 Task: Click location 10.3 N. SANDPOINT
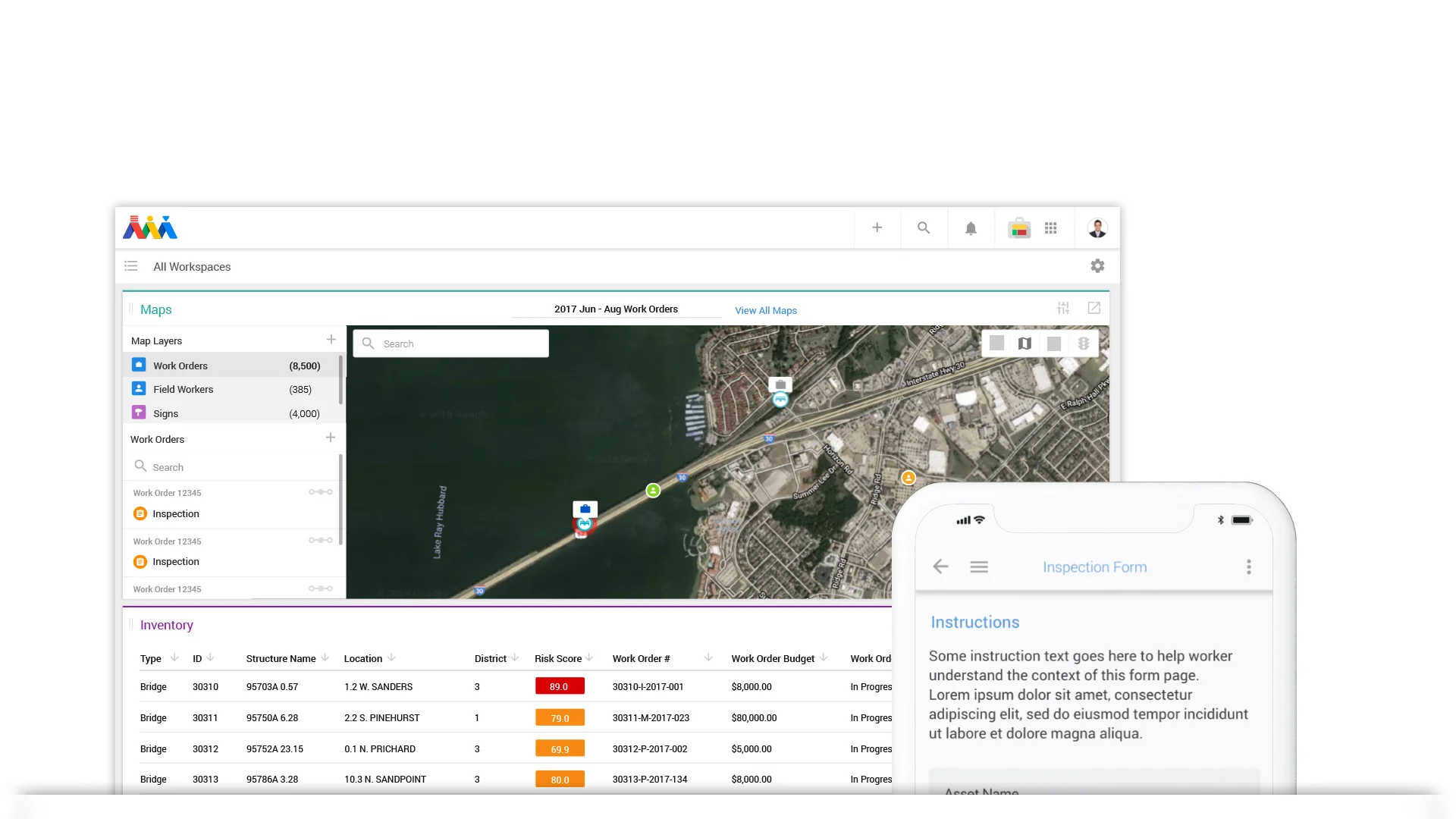(x=385, y=780)
